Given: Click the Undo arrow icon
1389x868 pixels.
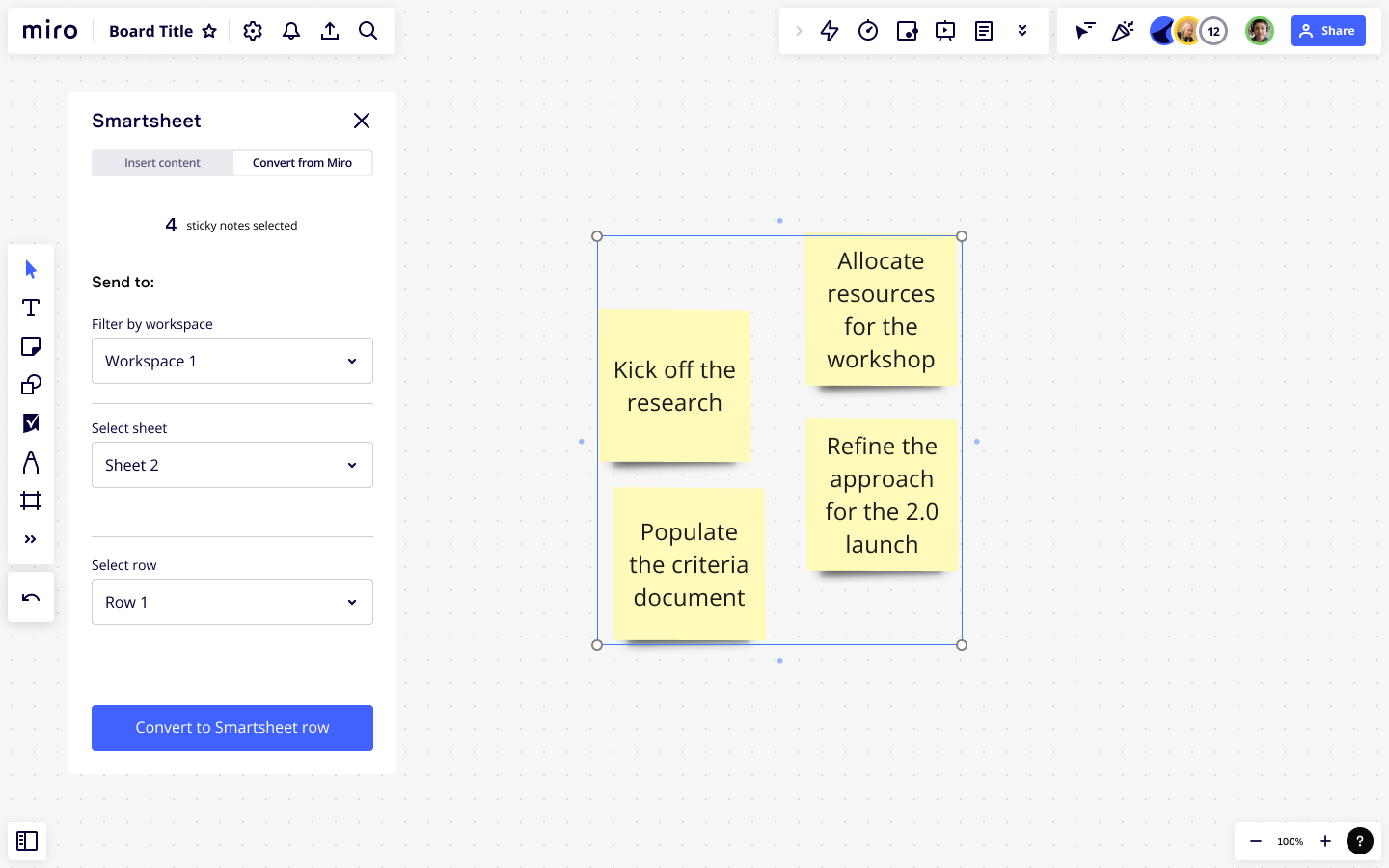Looking at the screenshot, I should (x=31, y=597).
